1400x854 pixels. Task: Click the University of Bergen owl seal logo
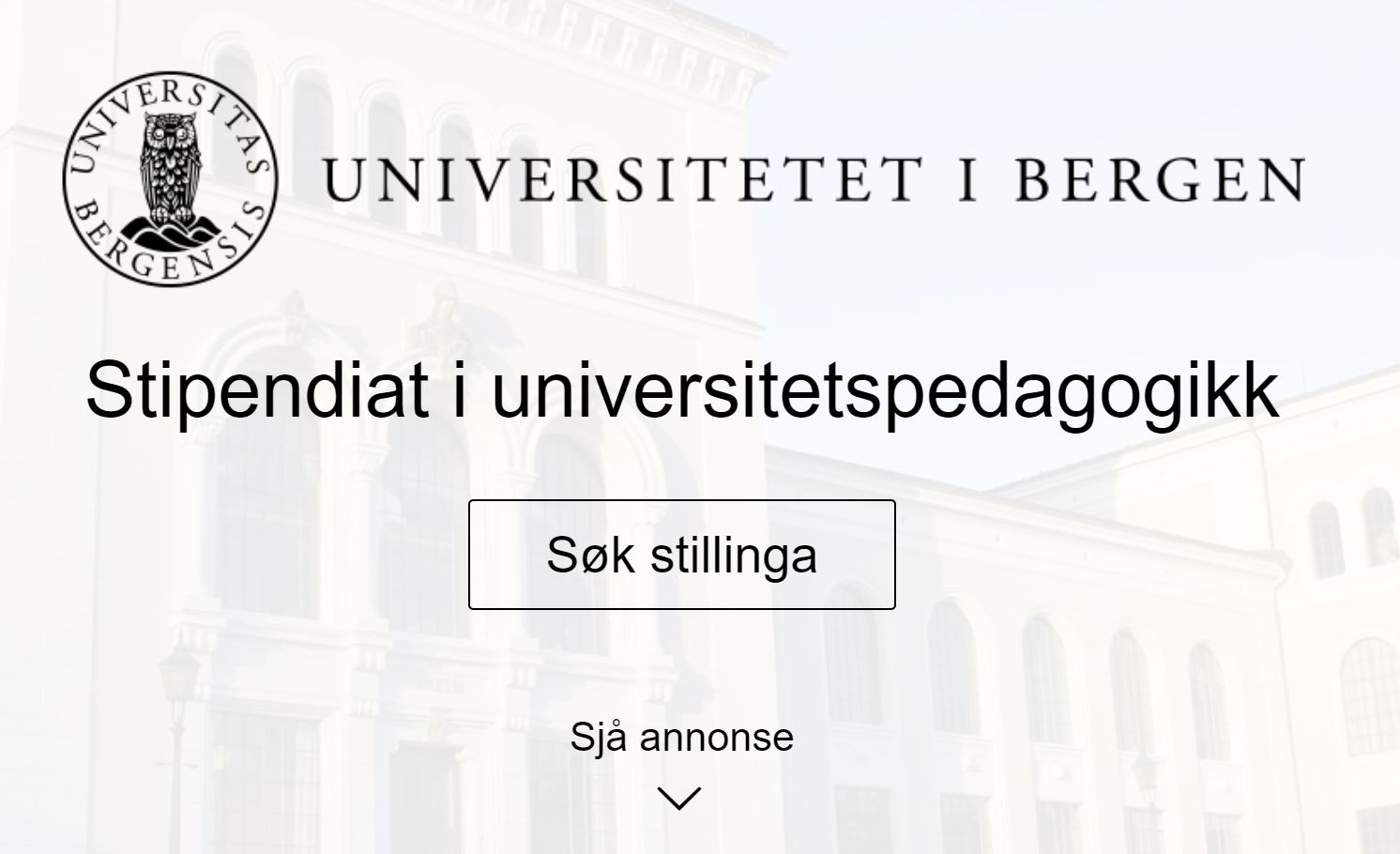(x=170, y=179)
